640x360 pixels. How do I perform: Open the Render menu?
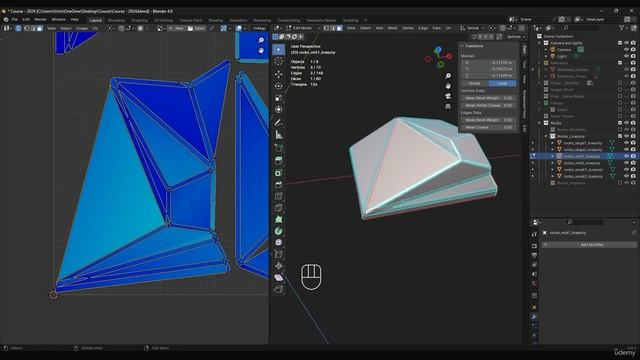(40, 20)
